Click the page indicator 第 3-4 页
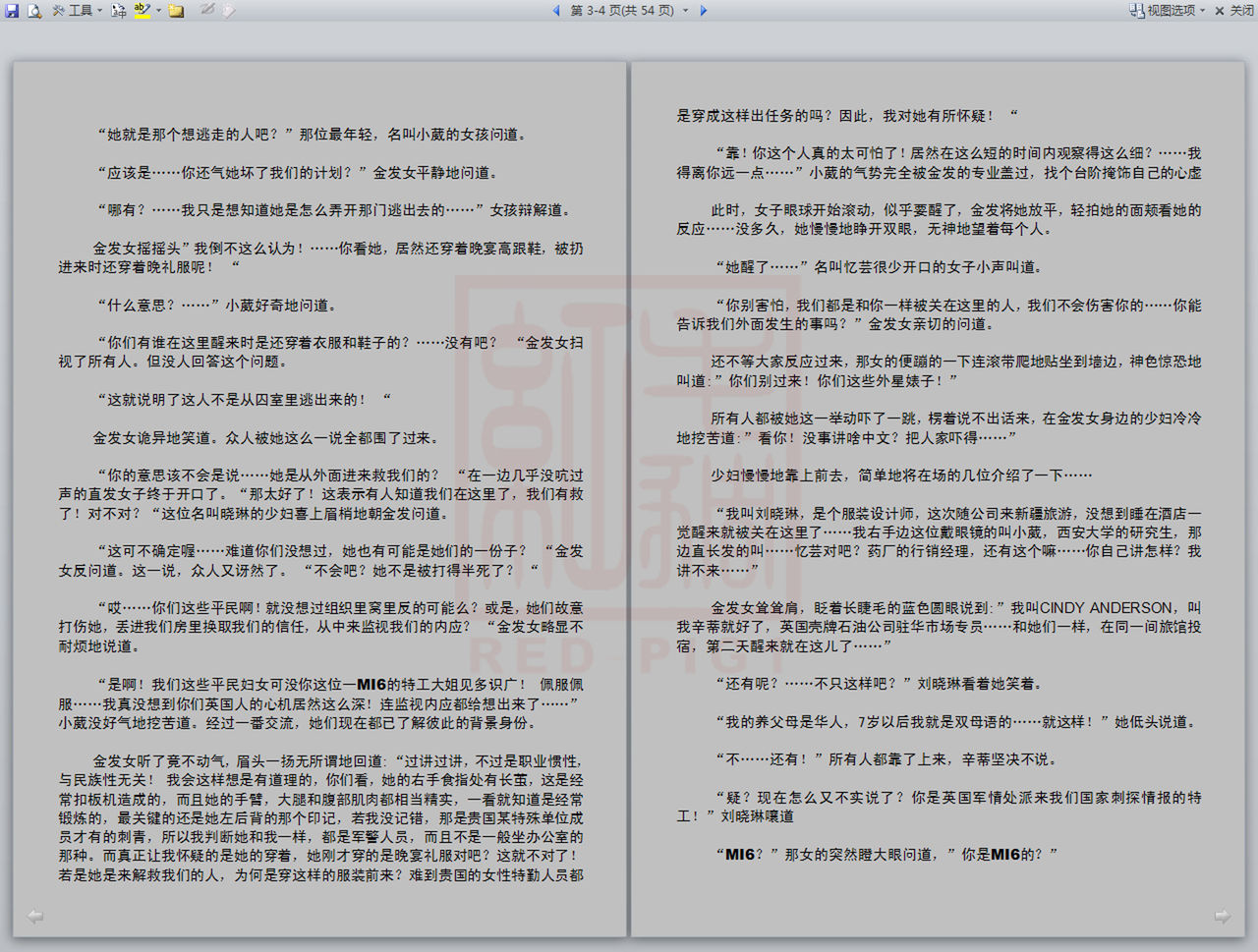1258x952 pixels. 621,11
